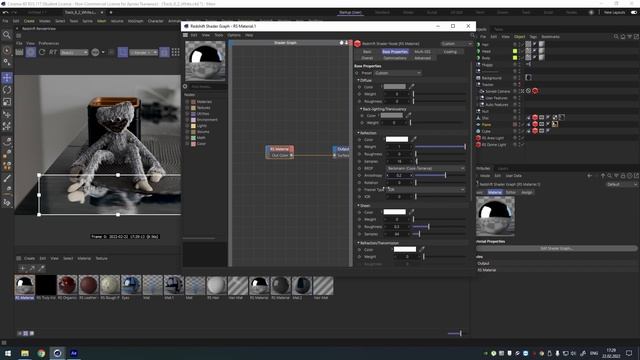Switch to Coating tab
Image resolution: width=640 pixels, height=360 pixels.
click(x=450, y=51)
